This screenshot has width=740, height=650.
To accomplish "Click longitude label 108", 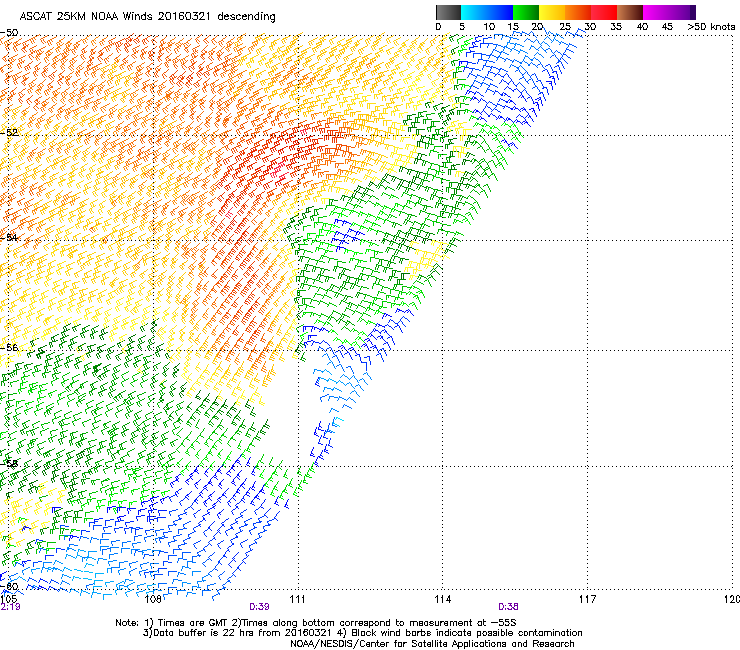I will [x=153, y=599].
